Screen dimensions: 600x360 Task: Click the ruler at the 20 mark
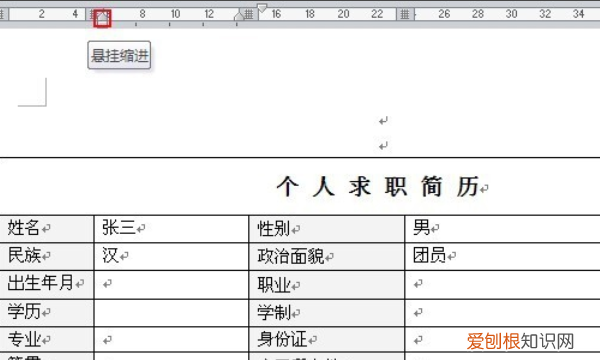(343, 14)
